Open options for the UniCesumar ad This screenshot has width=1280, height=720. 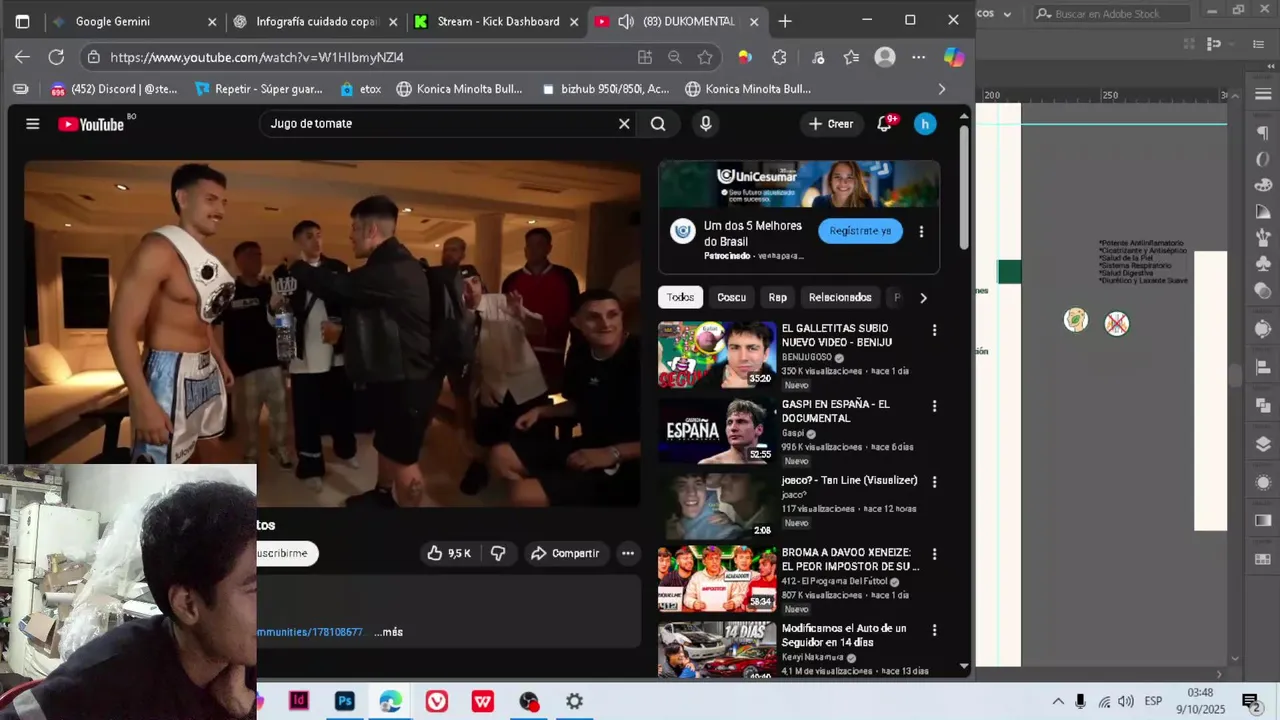coord(921,232)
